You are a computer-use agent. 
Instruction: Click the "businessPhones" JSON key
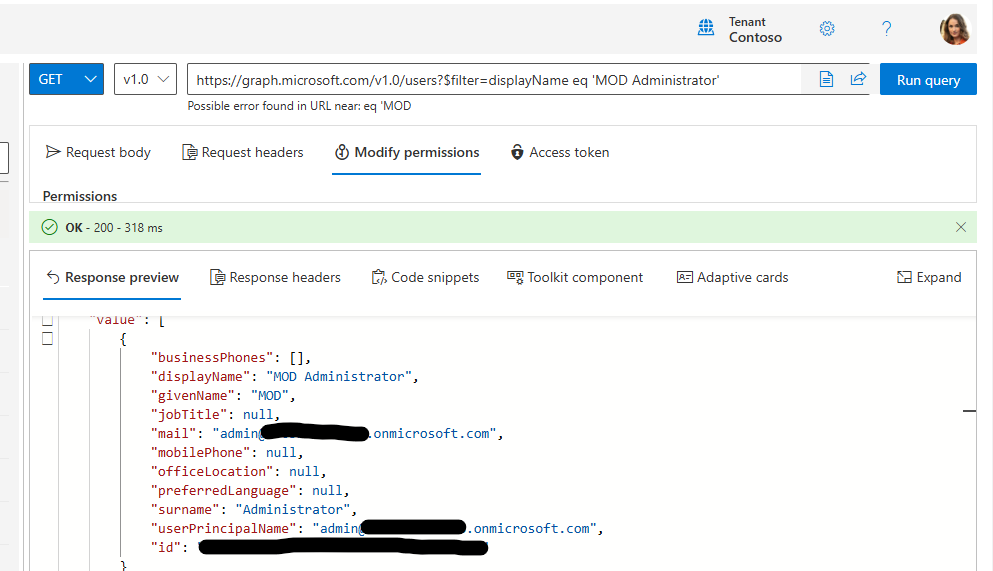212,358
